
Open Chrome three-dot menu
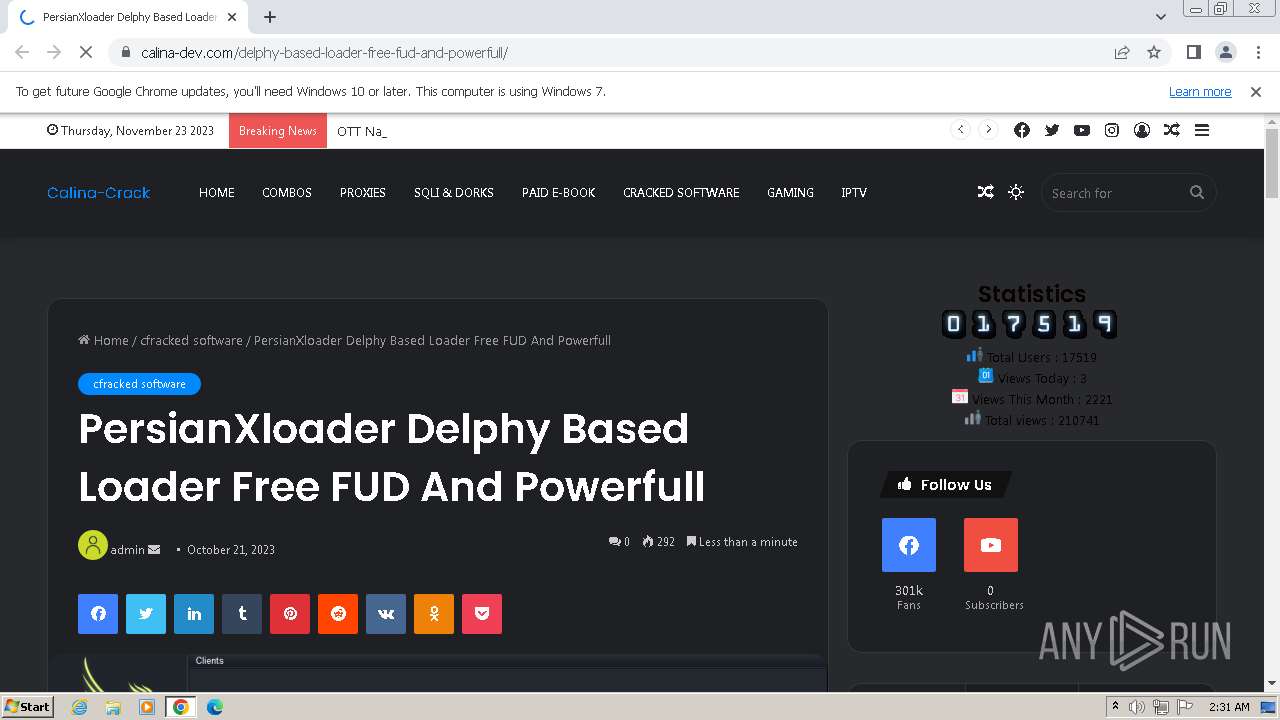[1257, 52]
